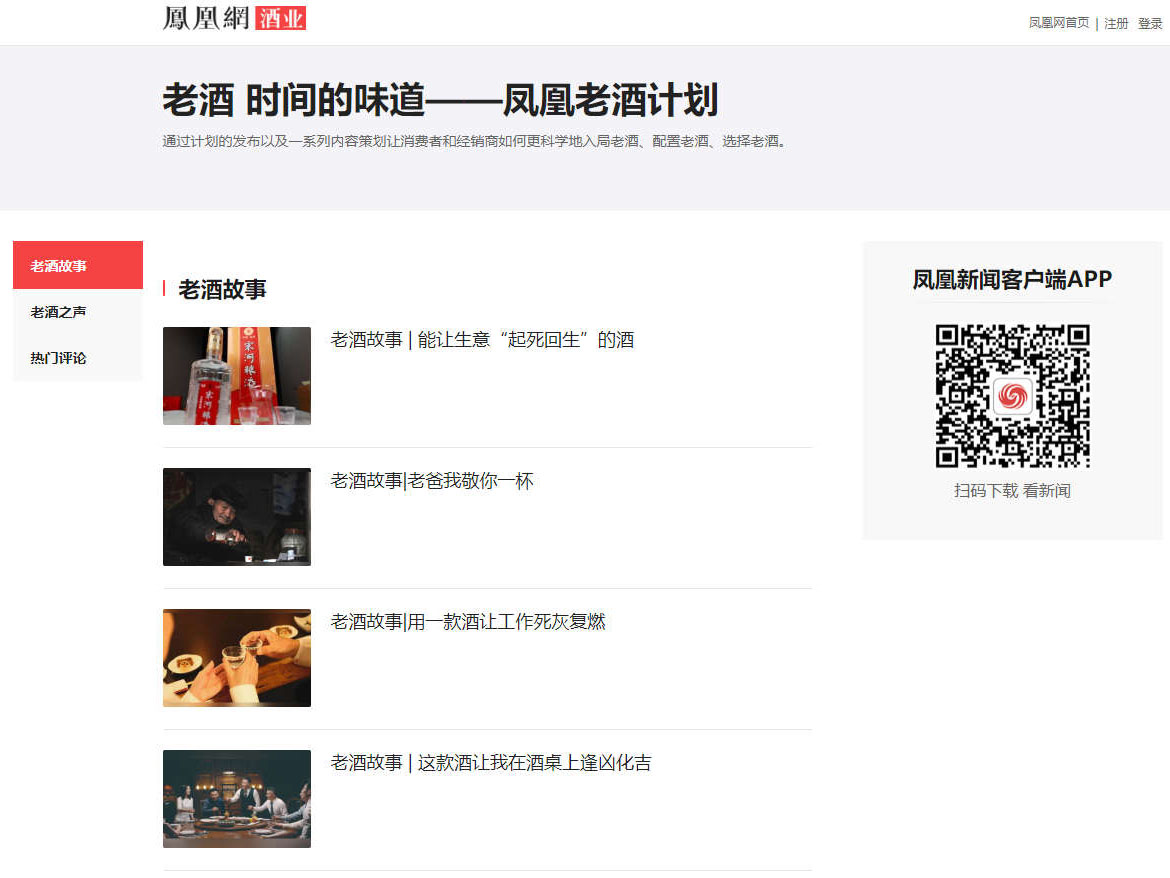Click the thumbnail of people around dinner table
Screen dimensions: 1170x878
237,799
